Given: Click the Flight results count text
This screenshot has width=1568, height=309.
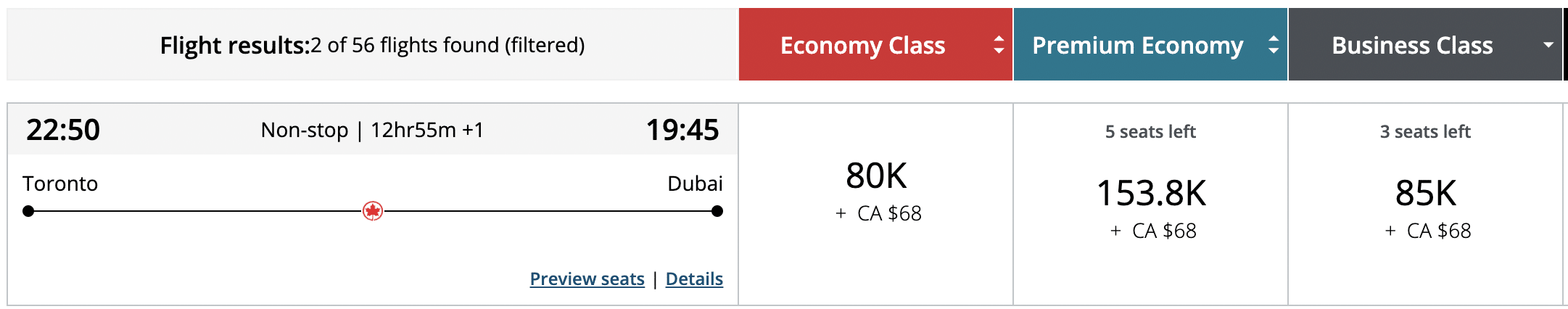Looking at the screenshot, I should [x=372, y=45].
